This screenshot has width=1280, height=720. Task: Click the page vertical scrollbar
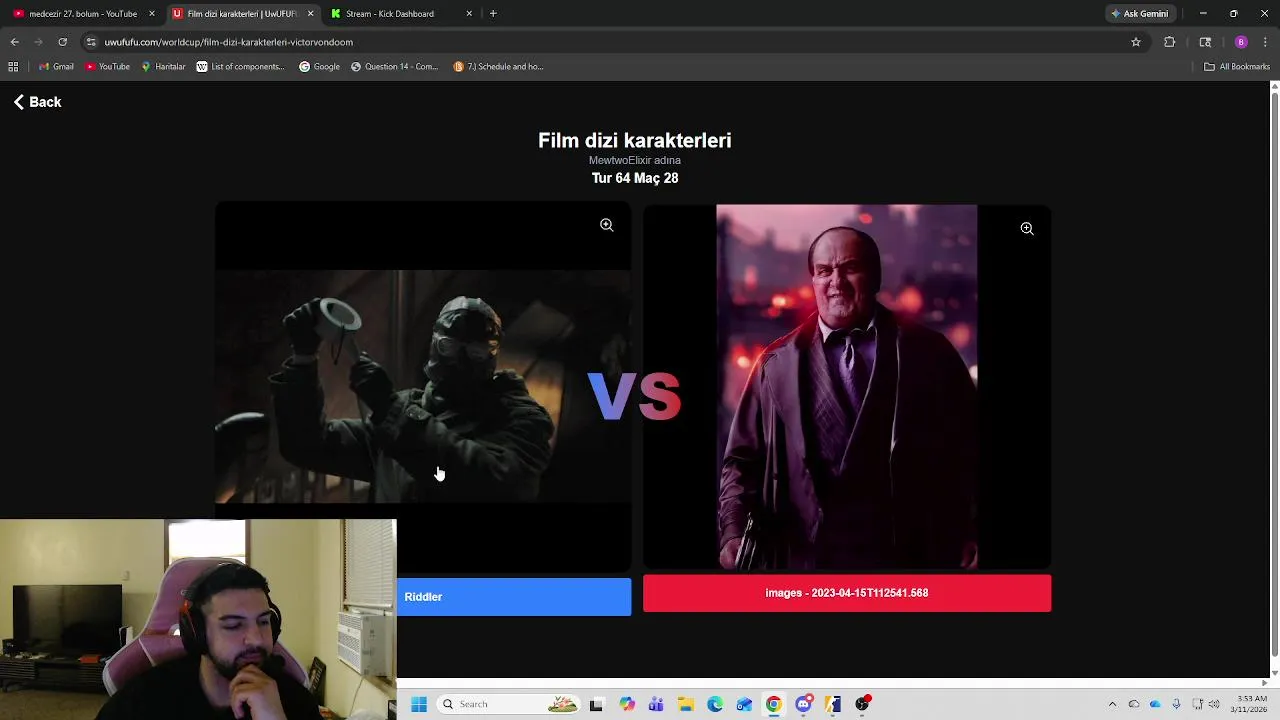coord(1274,375)
